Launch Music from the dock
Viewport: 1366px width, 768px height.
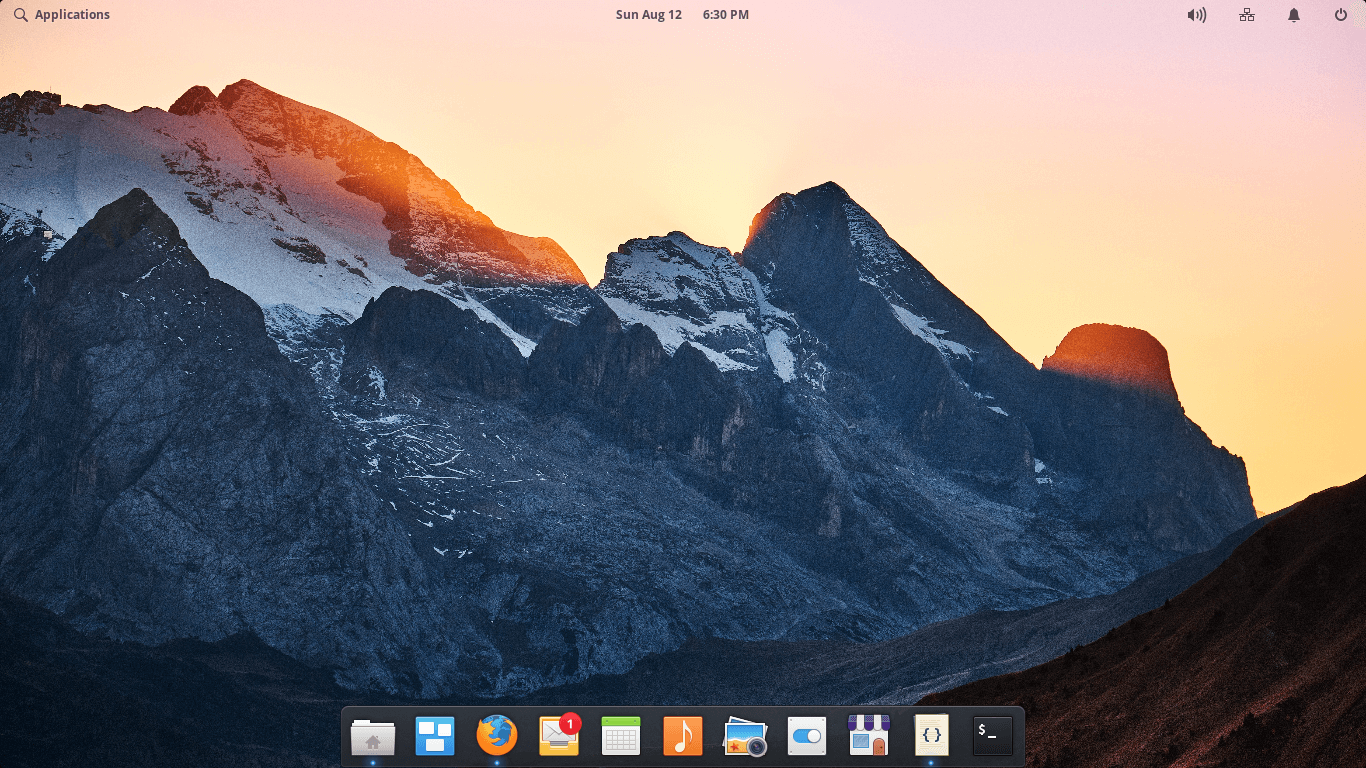[683, 736]
